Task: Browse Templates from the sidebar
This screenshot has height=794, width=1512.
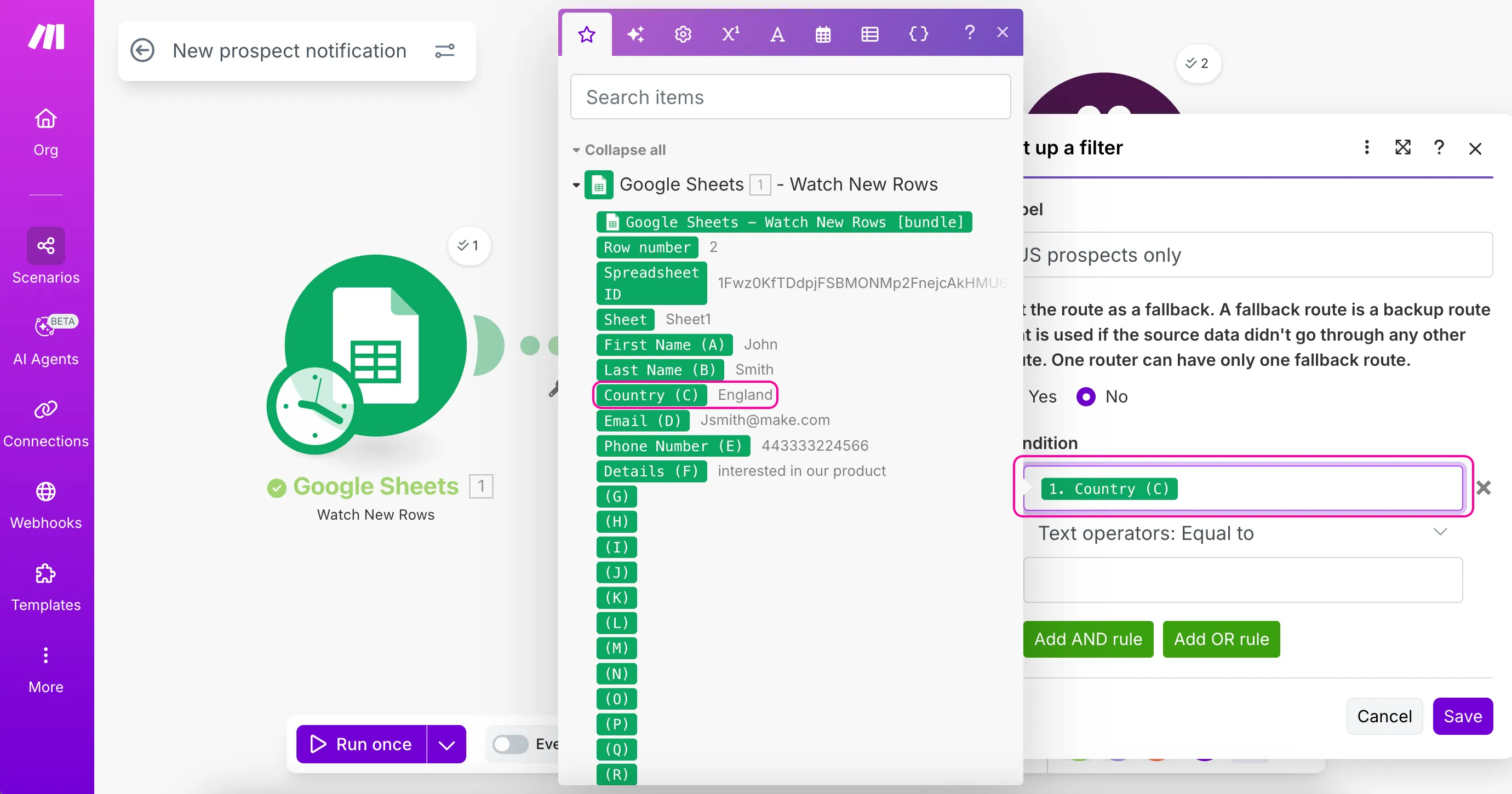Action: (46, 588)
